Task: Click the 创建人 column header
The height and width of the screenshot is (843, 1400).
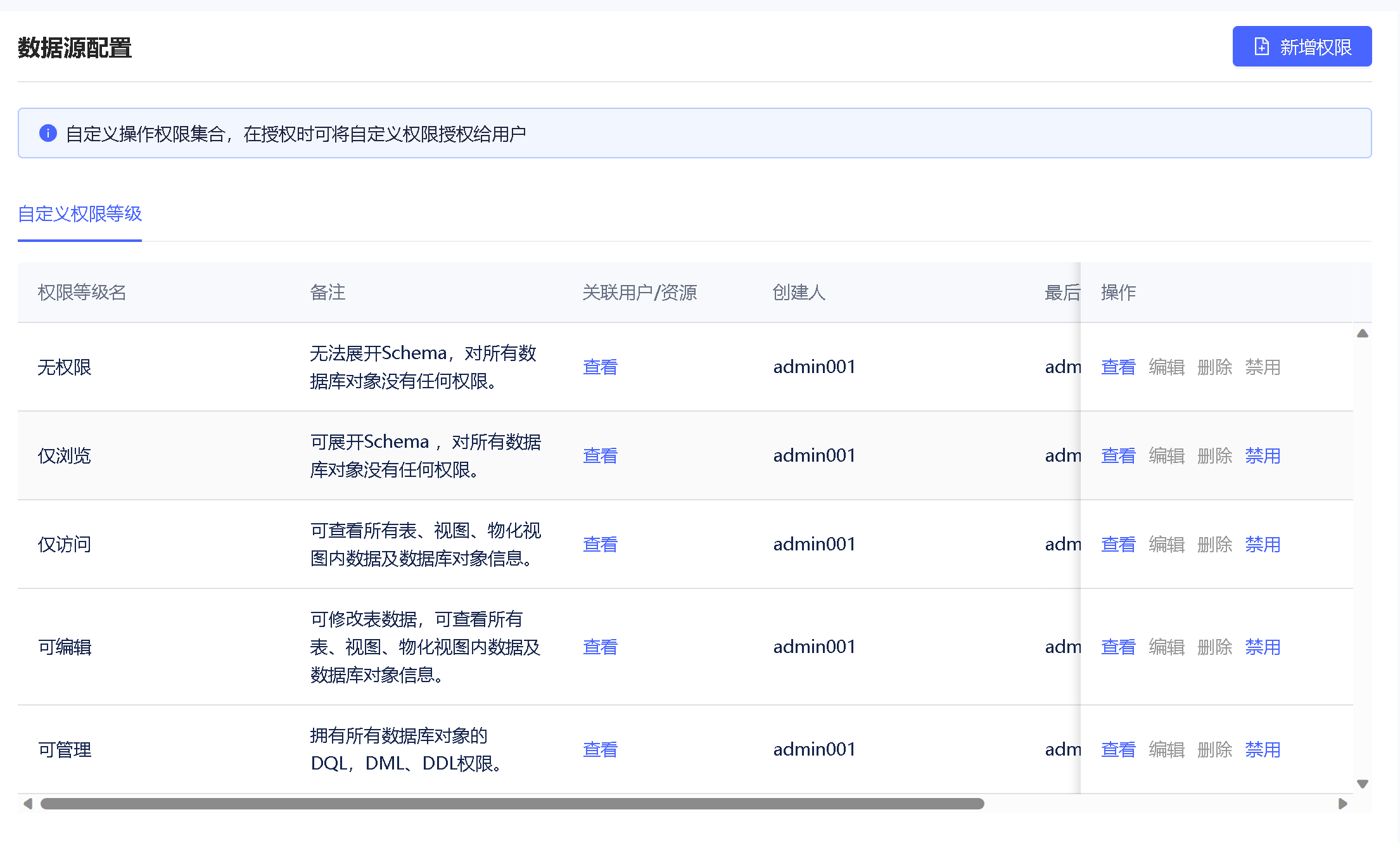Action: tap(799, 293)
